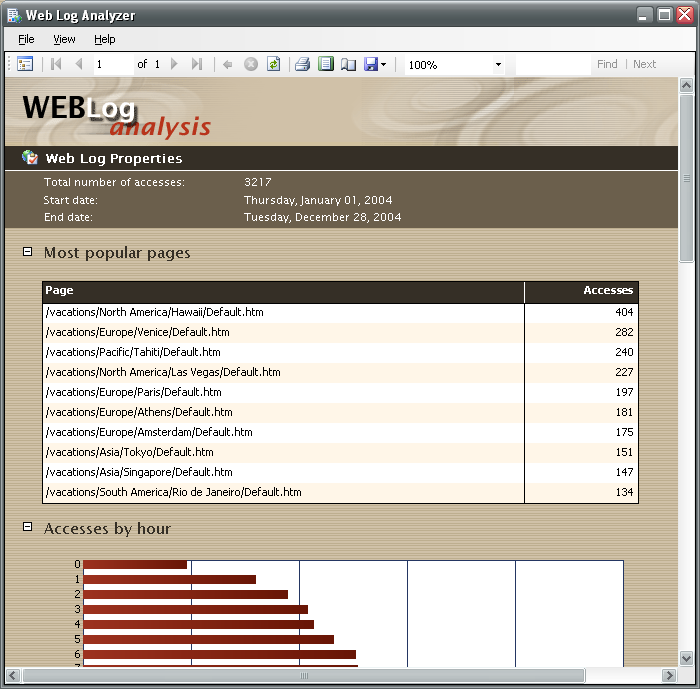The image size is (700, 689).
Task: Open the Export save dropdown
Action: coord(383,64)
